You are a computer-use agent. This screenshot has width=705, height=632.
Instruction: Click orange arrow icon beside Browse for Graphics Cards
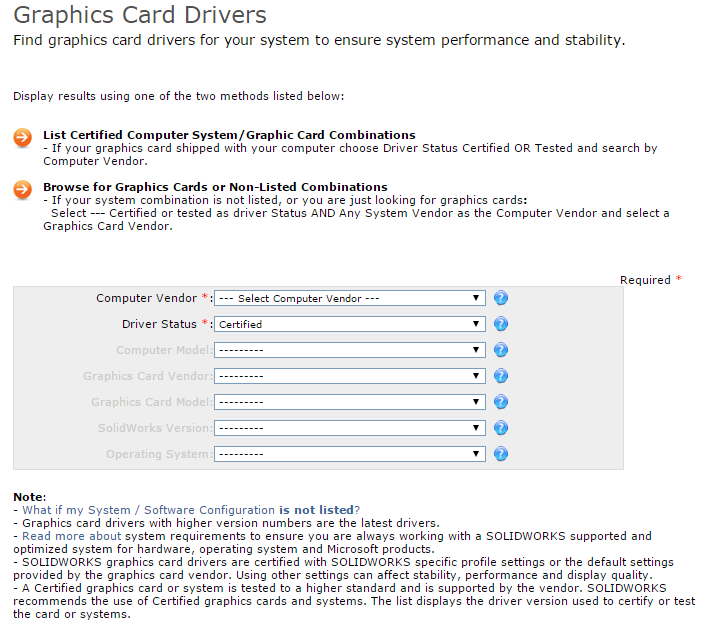pos(22,190)
